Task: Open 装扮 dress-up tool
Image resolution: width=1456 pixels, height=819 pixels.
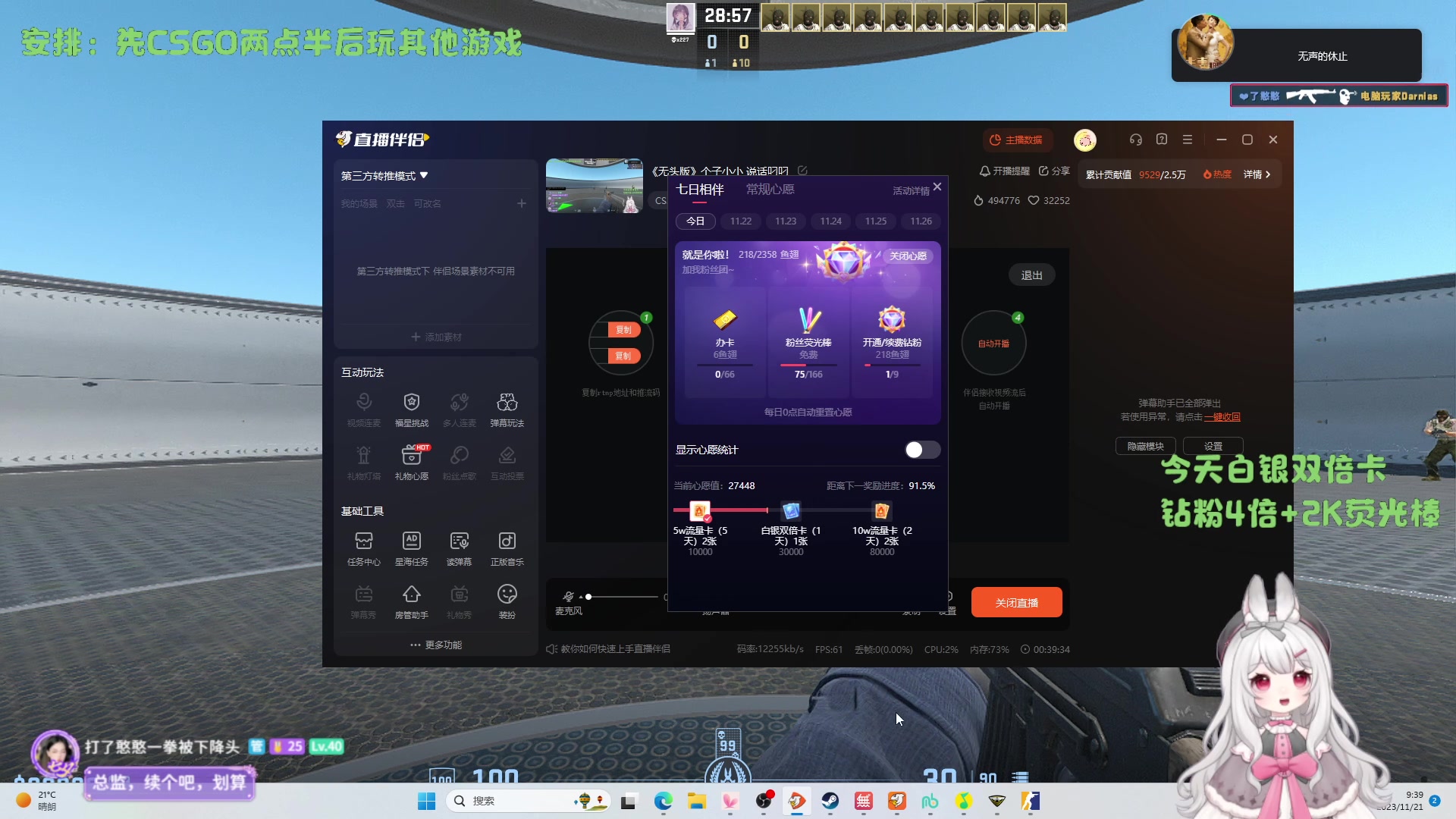Action: coord(507,601)
